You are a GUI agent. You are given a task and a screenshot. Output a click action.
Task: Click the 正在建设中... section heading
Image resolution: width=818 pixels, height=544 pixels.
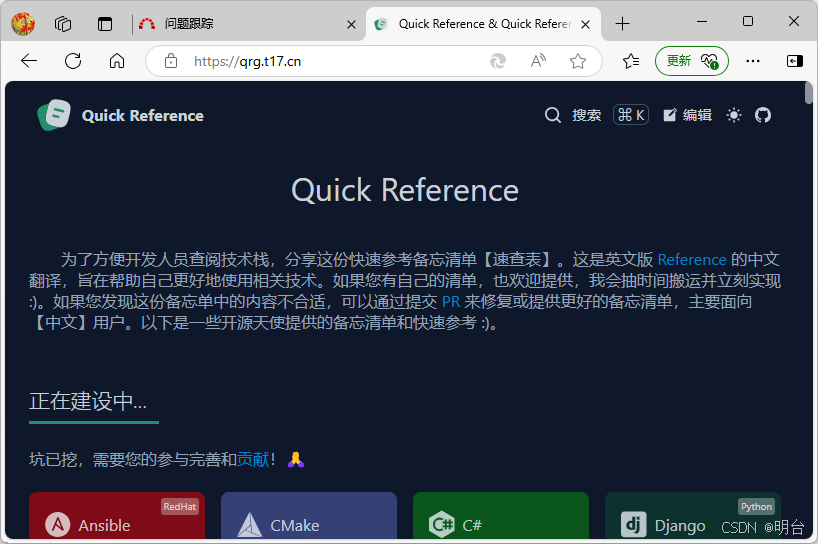(88, 402)
